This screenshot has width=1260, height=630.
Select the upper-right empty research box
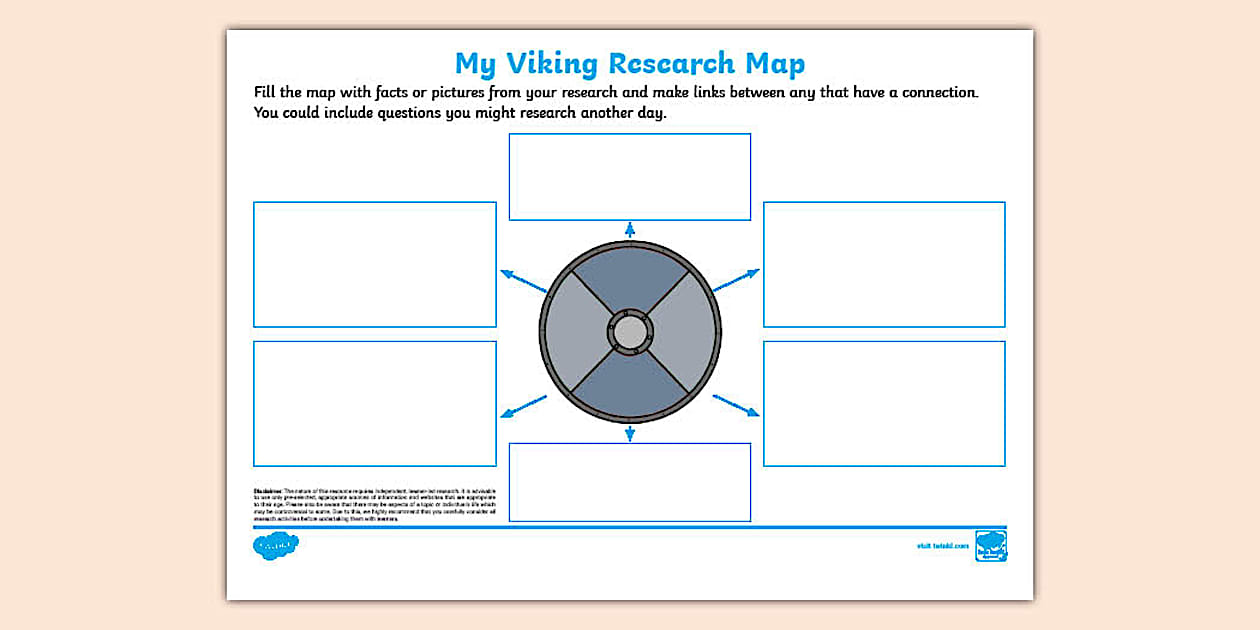(x=884, y=264)
